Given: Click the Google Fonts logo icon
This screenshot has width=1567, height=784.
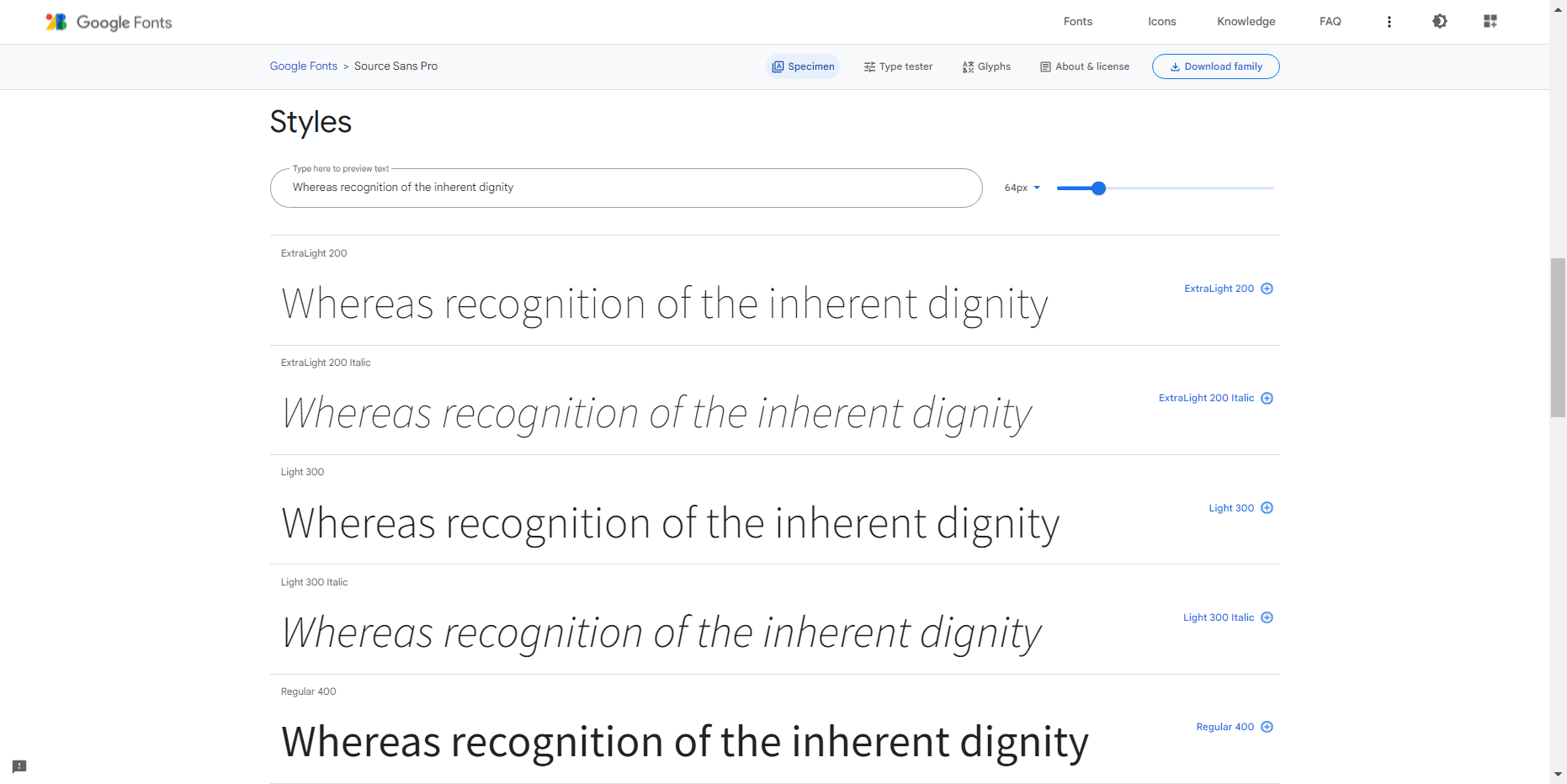Looking at the screenshot, I should coord(56,22).
